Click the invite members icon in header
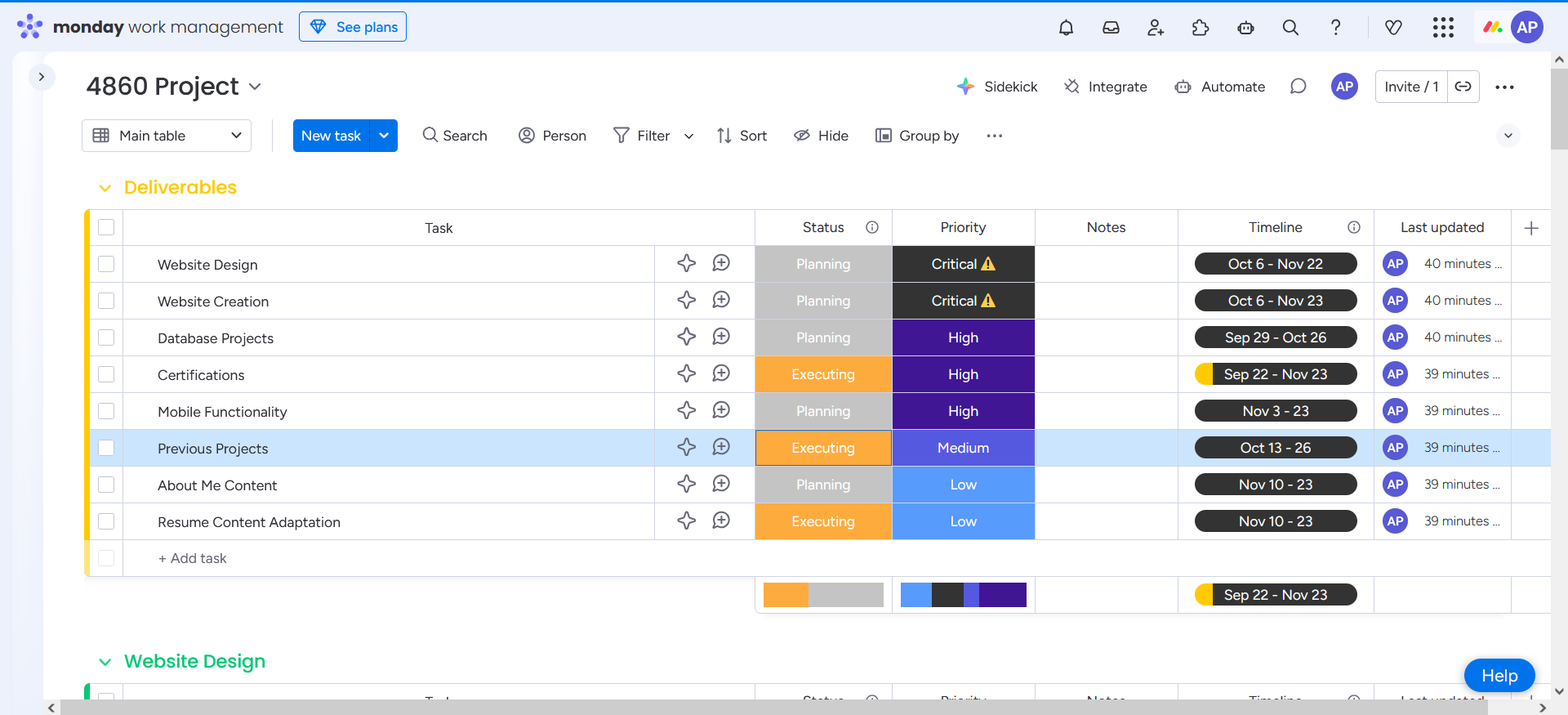The width and height of the screenshot is (1568, 715). coord(1156,28)
